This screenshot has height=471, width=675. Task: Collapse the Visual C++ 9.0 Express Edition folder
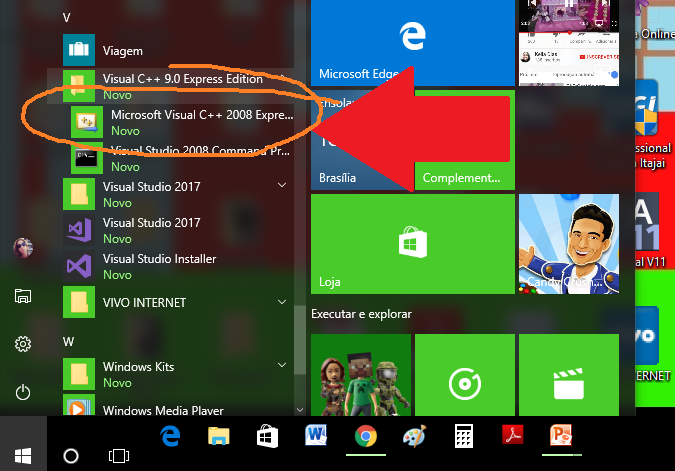click(x=283, y=79)
